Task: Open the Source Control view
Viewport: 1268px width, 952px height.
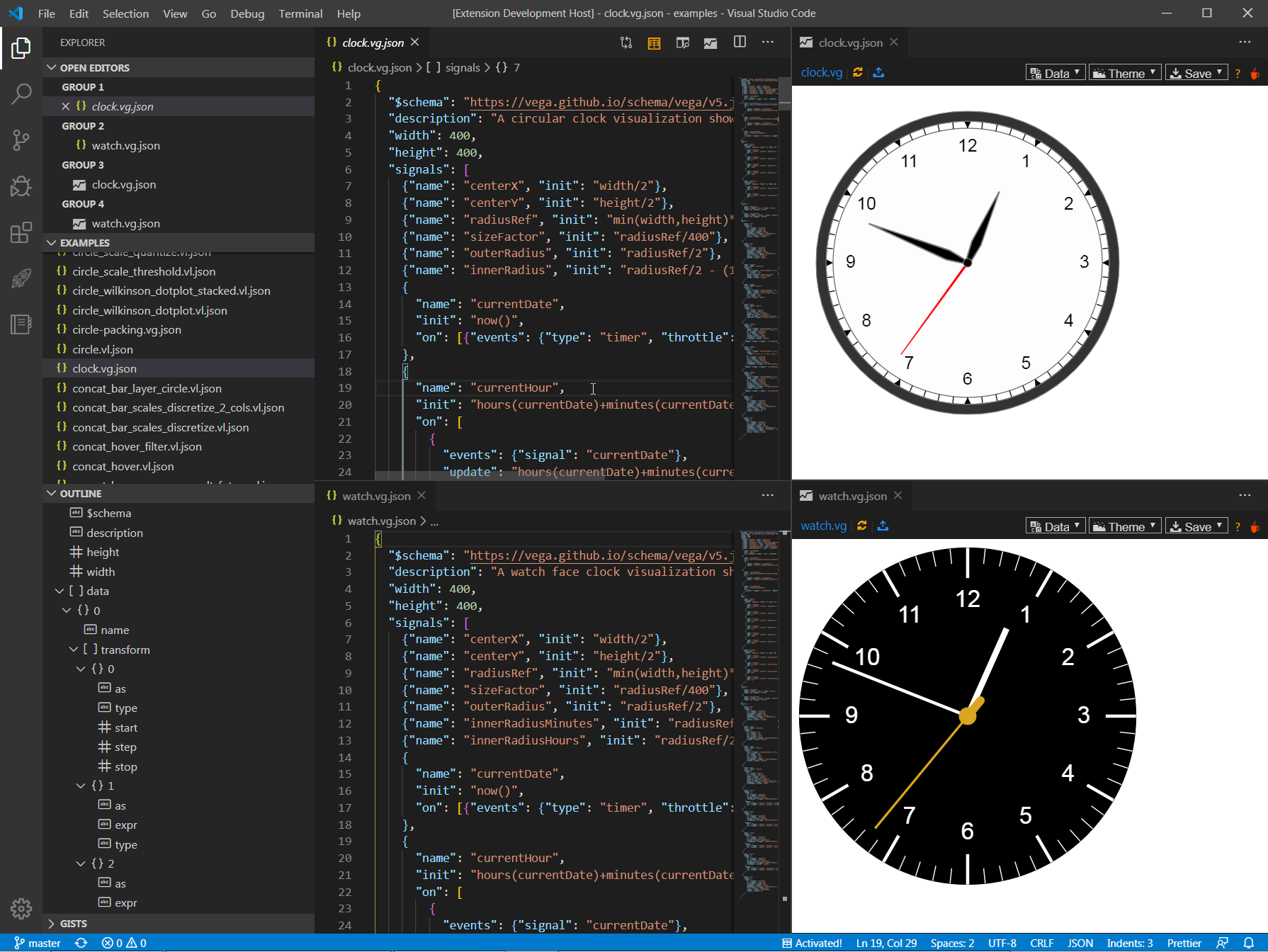Action: (21, 140)
